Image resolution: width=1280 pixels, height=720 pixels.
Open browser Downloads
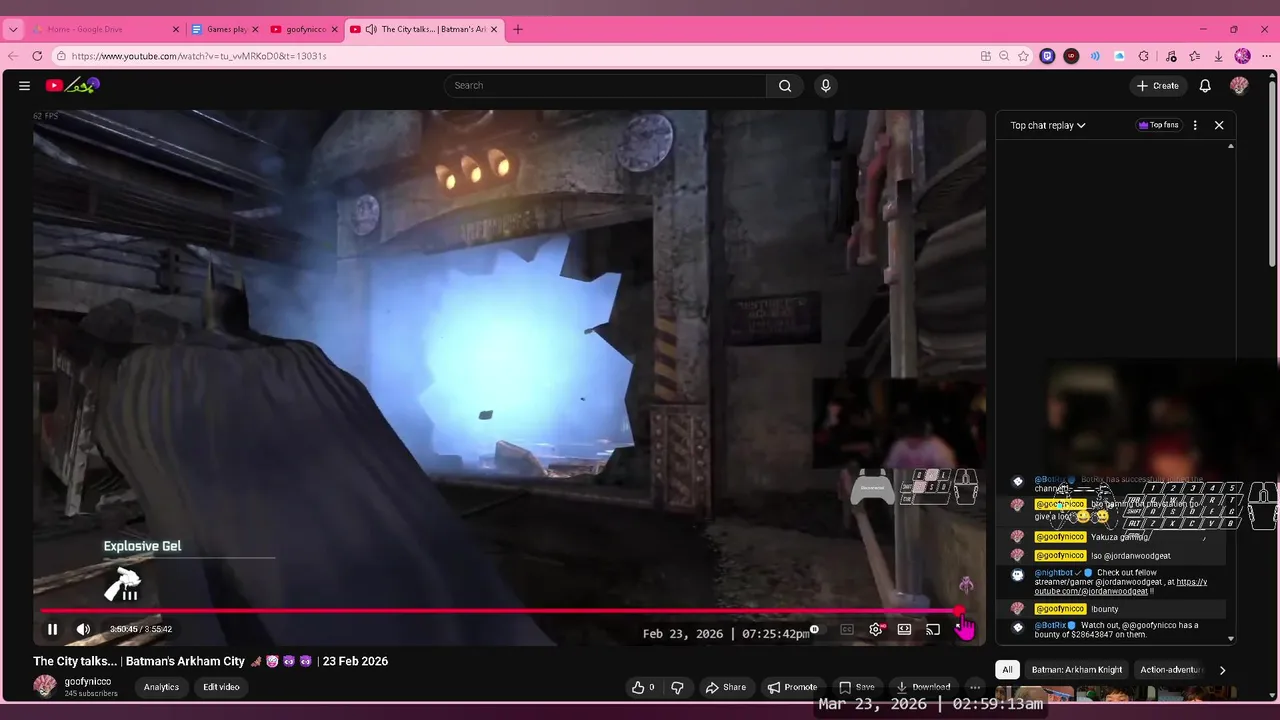coord(1218,56)
